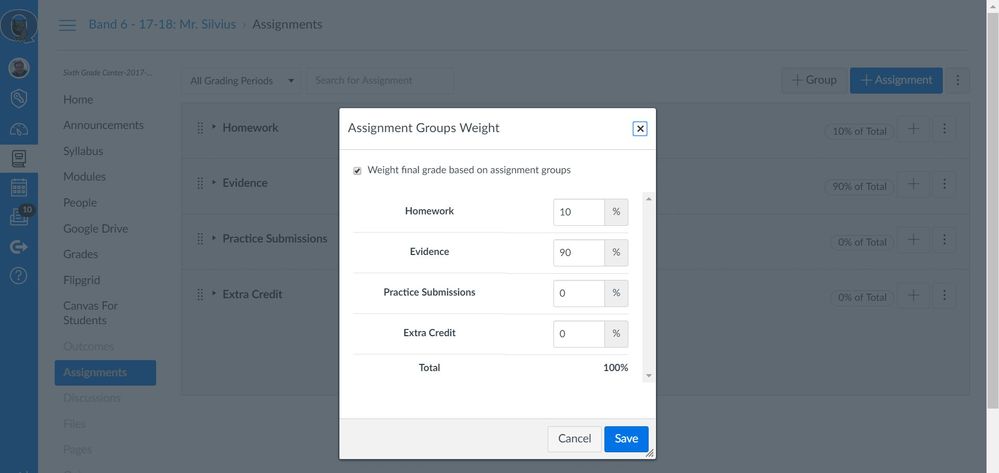
Task: Click the plus icon in Homework row
Action: [912, 129]
